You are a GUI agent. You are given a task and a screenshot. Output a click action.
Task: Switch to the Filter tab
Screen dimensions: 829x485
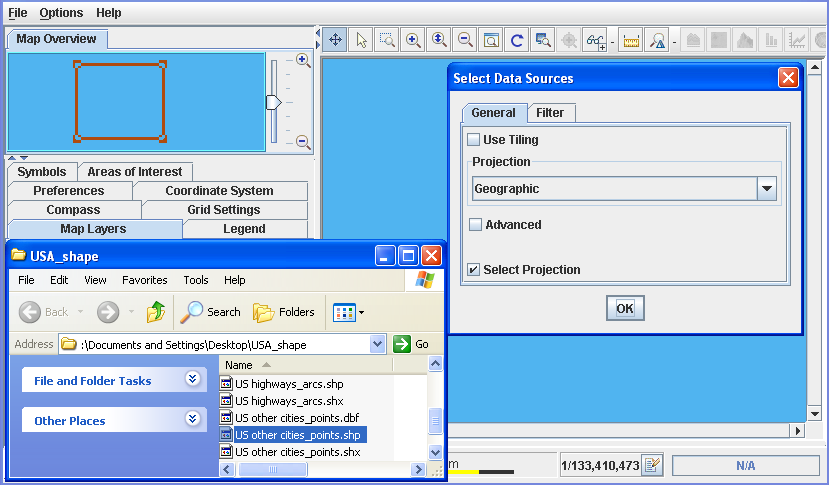pyautogui.click(x=550, y=113)
